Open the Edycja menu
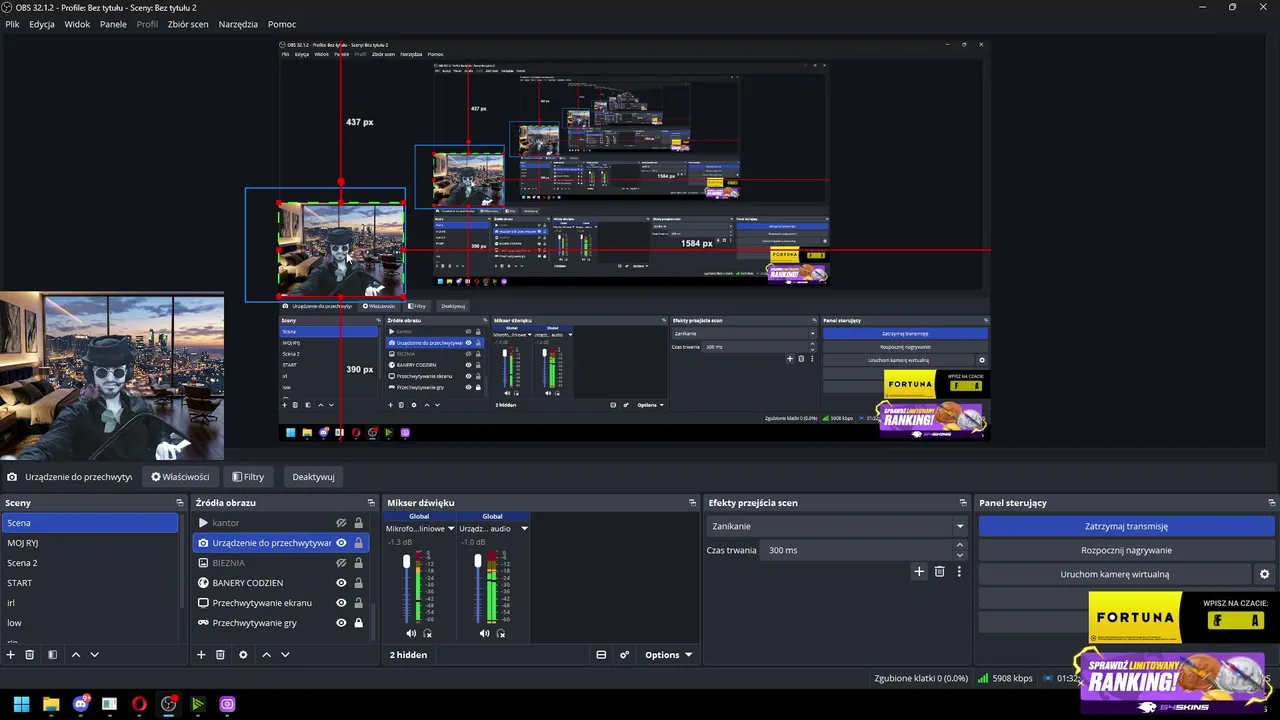 point(42,24)
